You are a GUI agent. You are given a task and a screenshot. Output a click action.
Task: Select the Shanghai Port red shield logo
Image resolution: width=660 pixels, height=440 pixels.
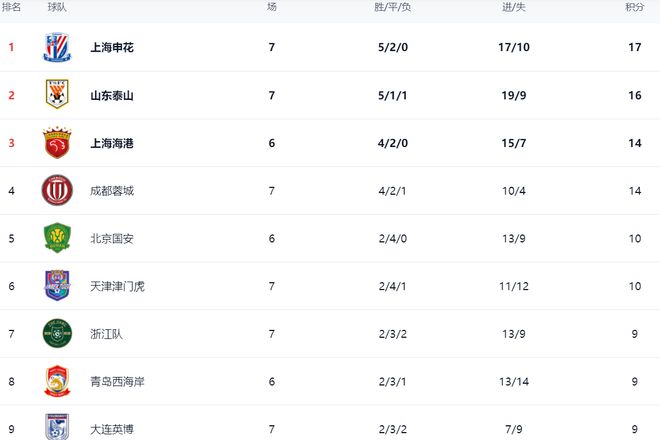coord(57,142)
